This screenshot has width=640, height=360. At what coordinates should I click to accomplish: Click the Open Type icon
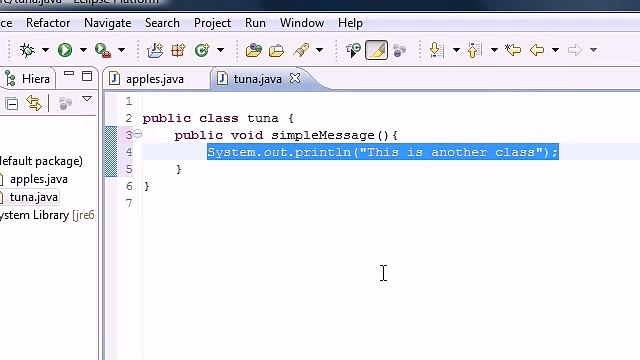click(253, 50)
